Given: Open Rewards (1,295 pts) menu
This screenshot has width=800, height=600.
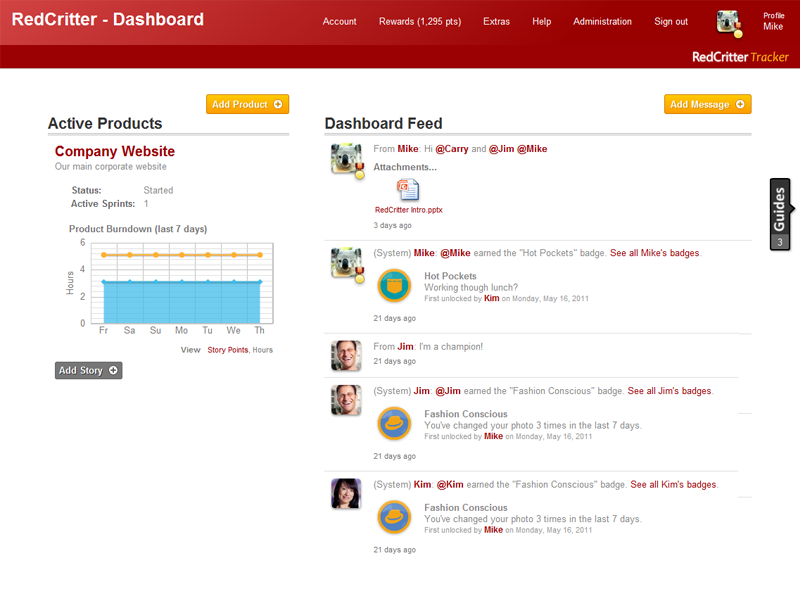Looking at the screenshot, I should pos(420,21).
